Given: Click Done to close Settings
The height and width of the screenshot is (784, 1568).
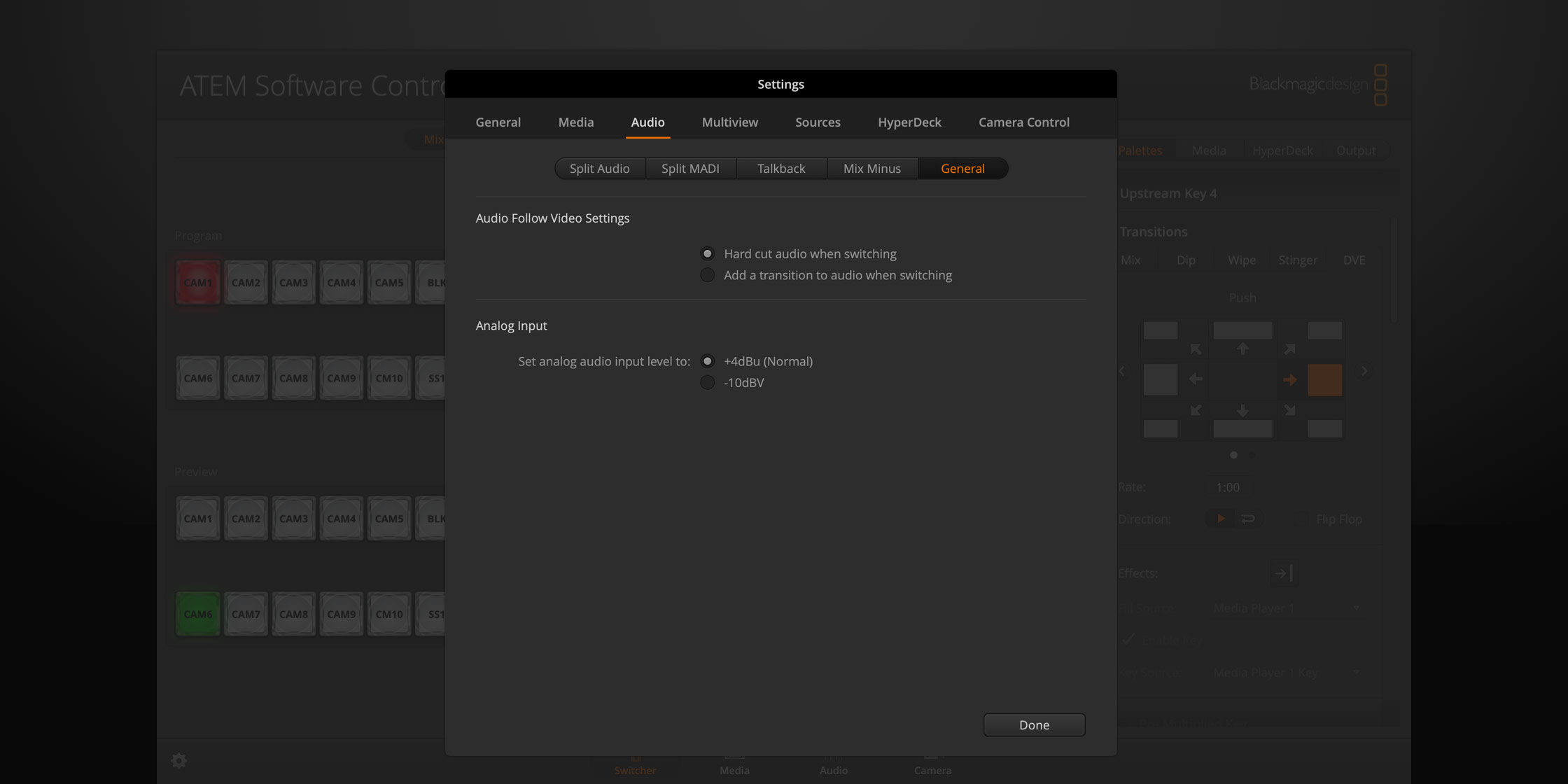Looking at the screenshot, I should point(1034,724).
